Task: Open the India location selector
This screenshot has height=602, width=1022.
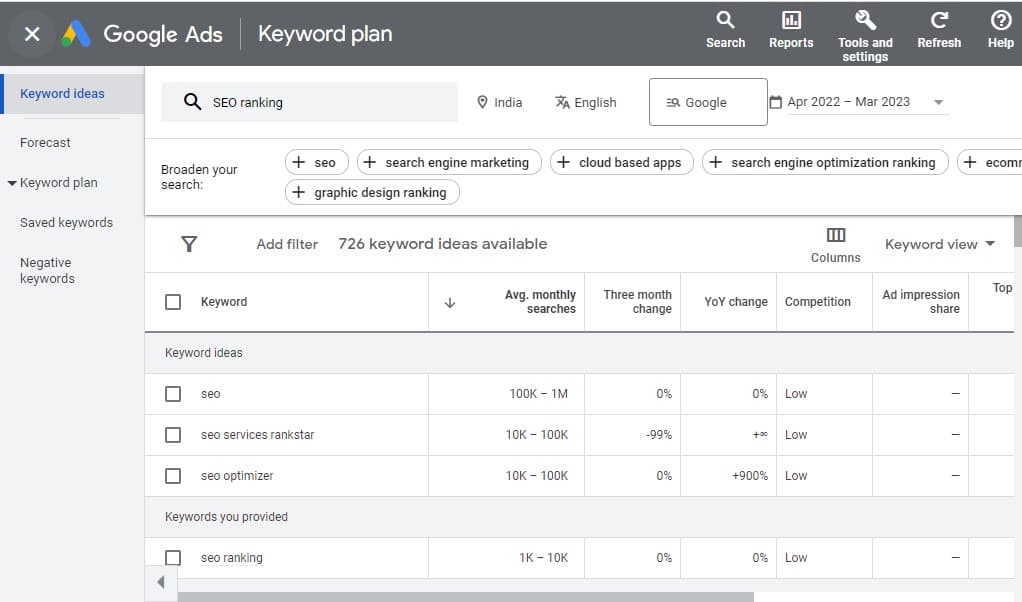Action: (x=501, y=102)
